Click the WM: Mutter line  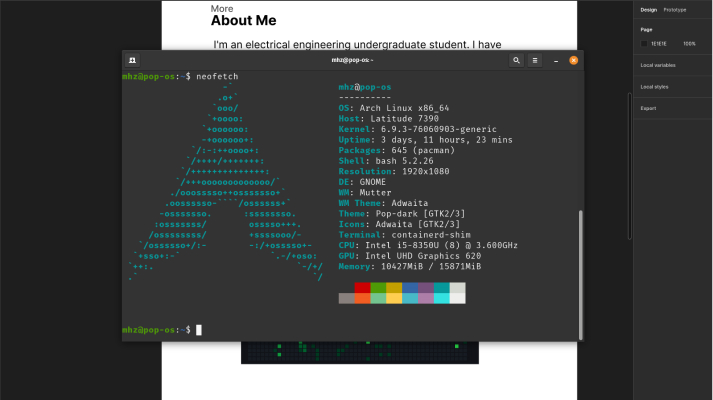click(365, 192)
